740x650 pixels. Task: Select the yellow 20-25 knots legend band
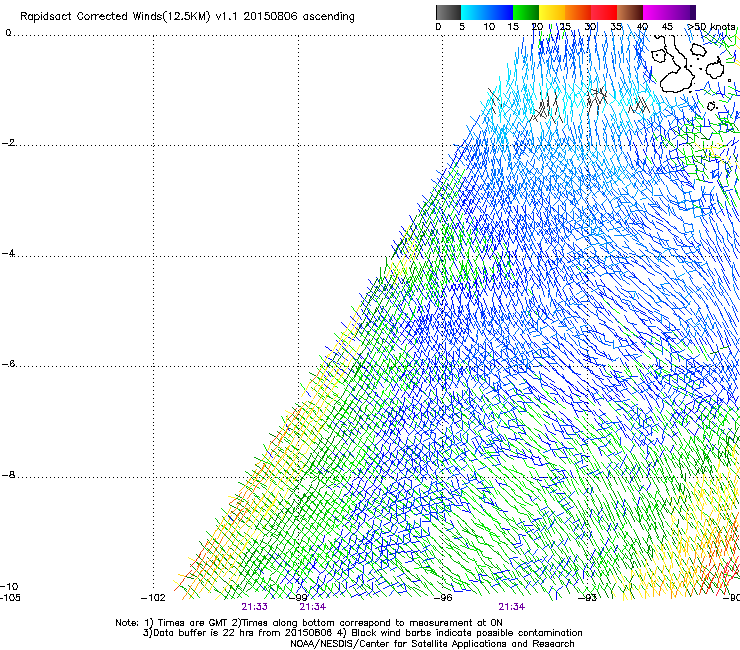pyautogui.click(x=552, y=12)
